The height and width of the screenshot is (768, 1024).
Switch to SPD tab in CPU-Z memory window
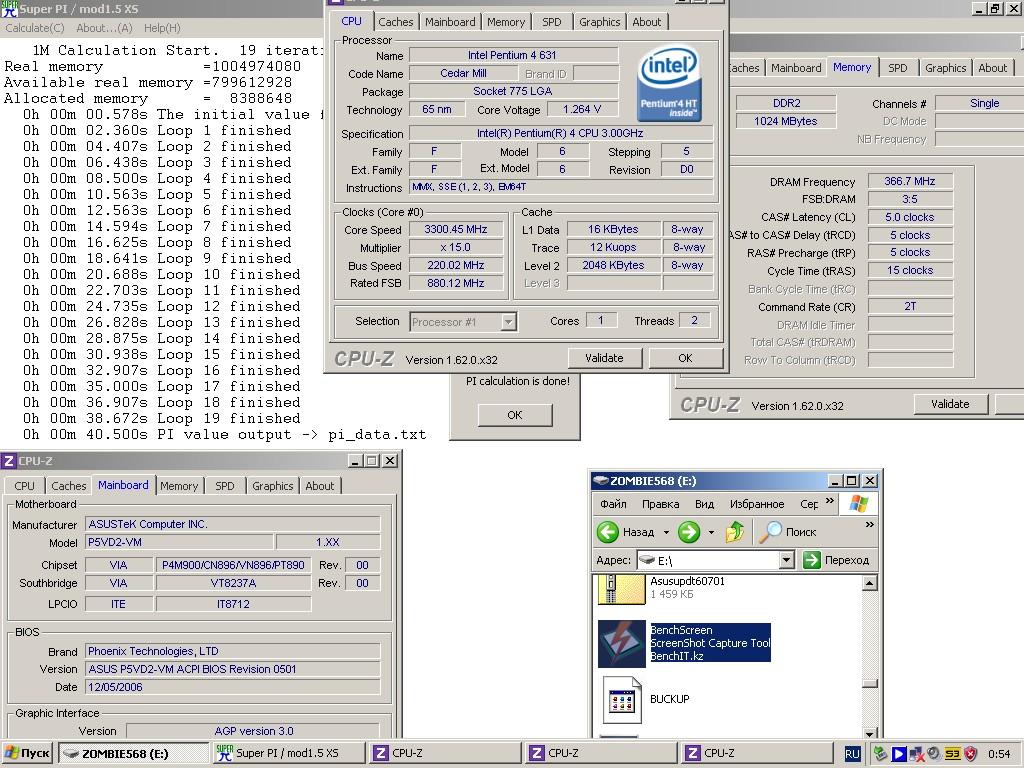coord(897,68)
